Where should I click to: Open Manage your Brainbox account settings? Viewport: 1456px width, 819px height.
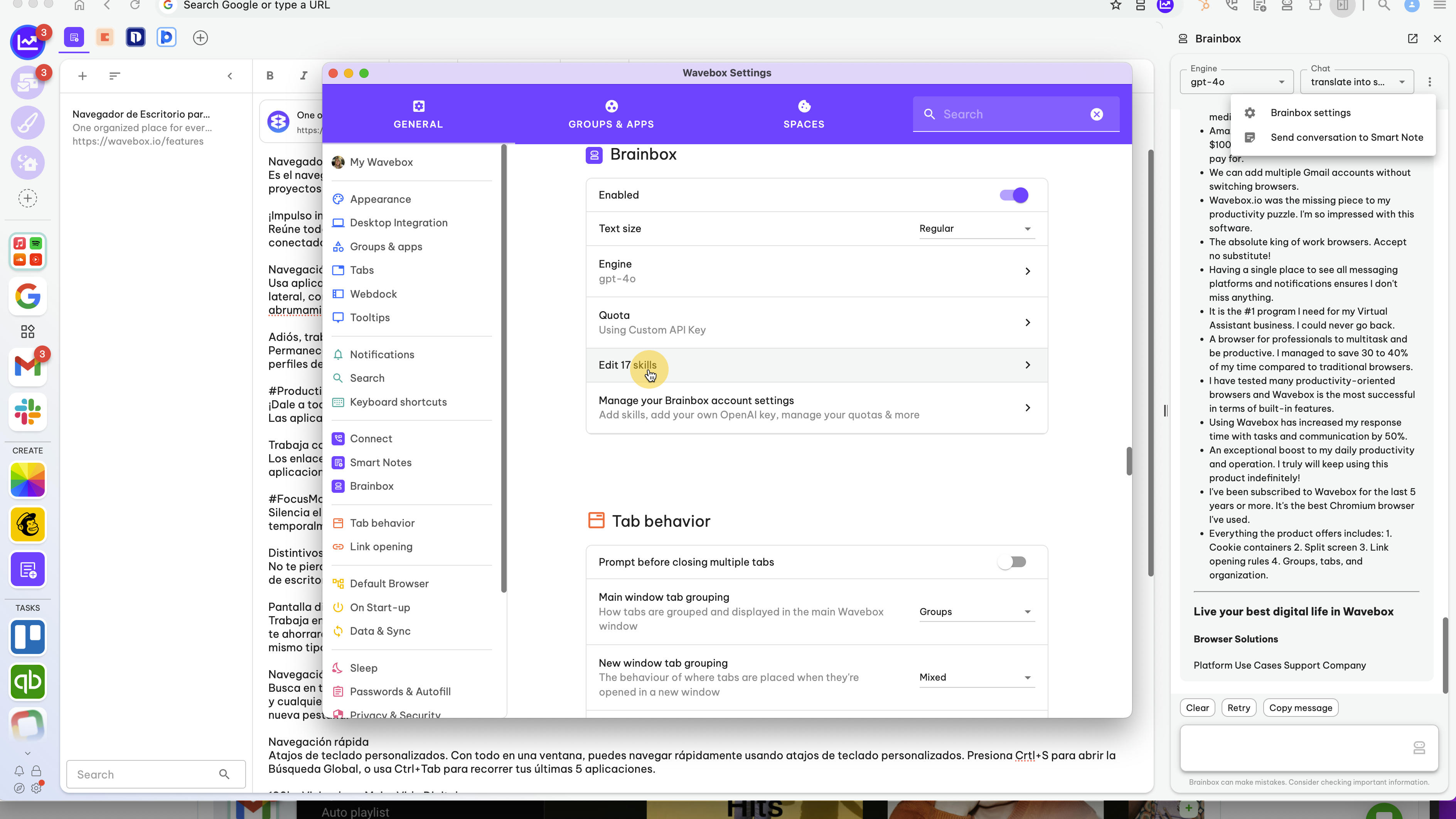817,408
